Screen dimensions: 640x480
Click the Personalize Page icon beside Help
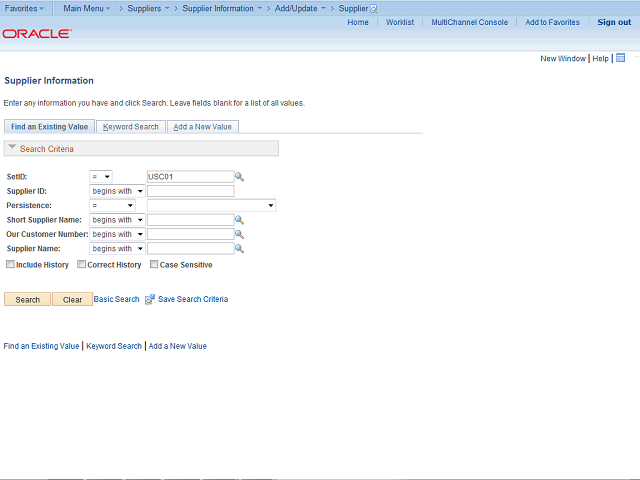(x=620, y=58)
